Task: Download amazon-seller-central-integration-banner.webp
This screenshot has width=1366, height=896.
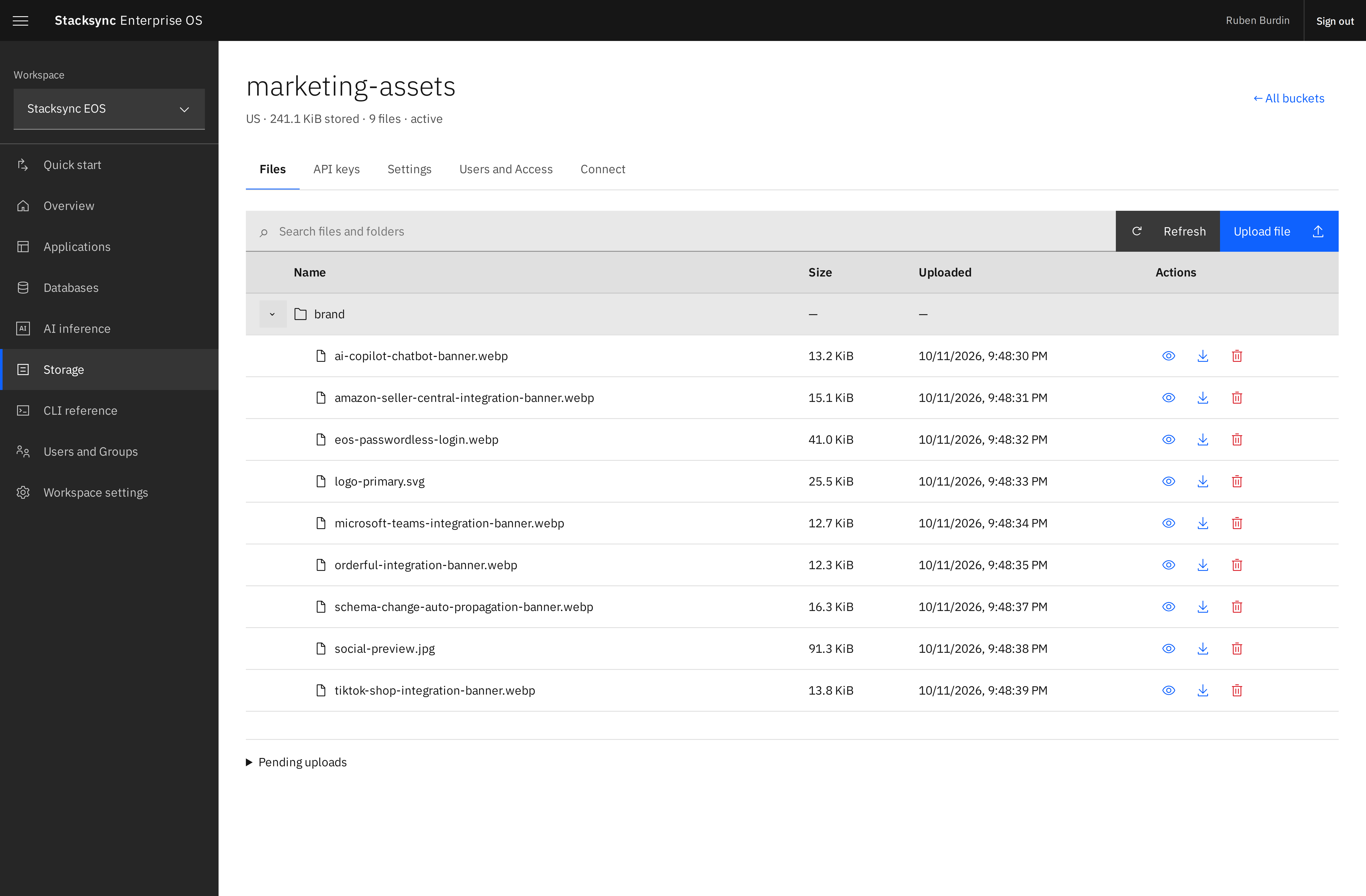Action: coord(1203,398)
